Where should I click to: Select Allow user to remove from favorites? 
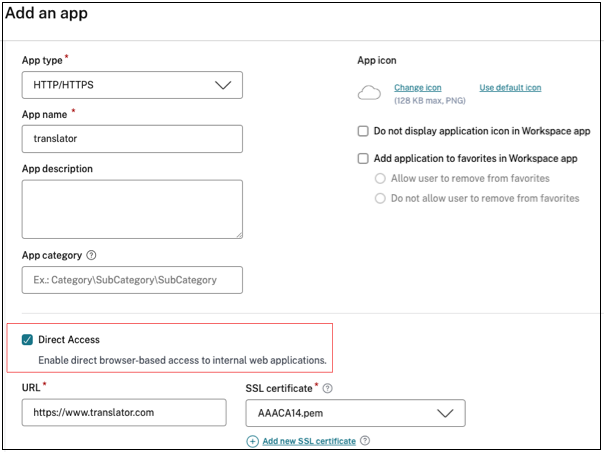(x=380, y=178)
